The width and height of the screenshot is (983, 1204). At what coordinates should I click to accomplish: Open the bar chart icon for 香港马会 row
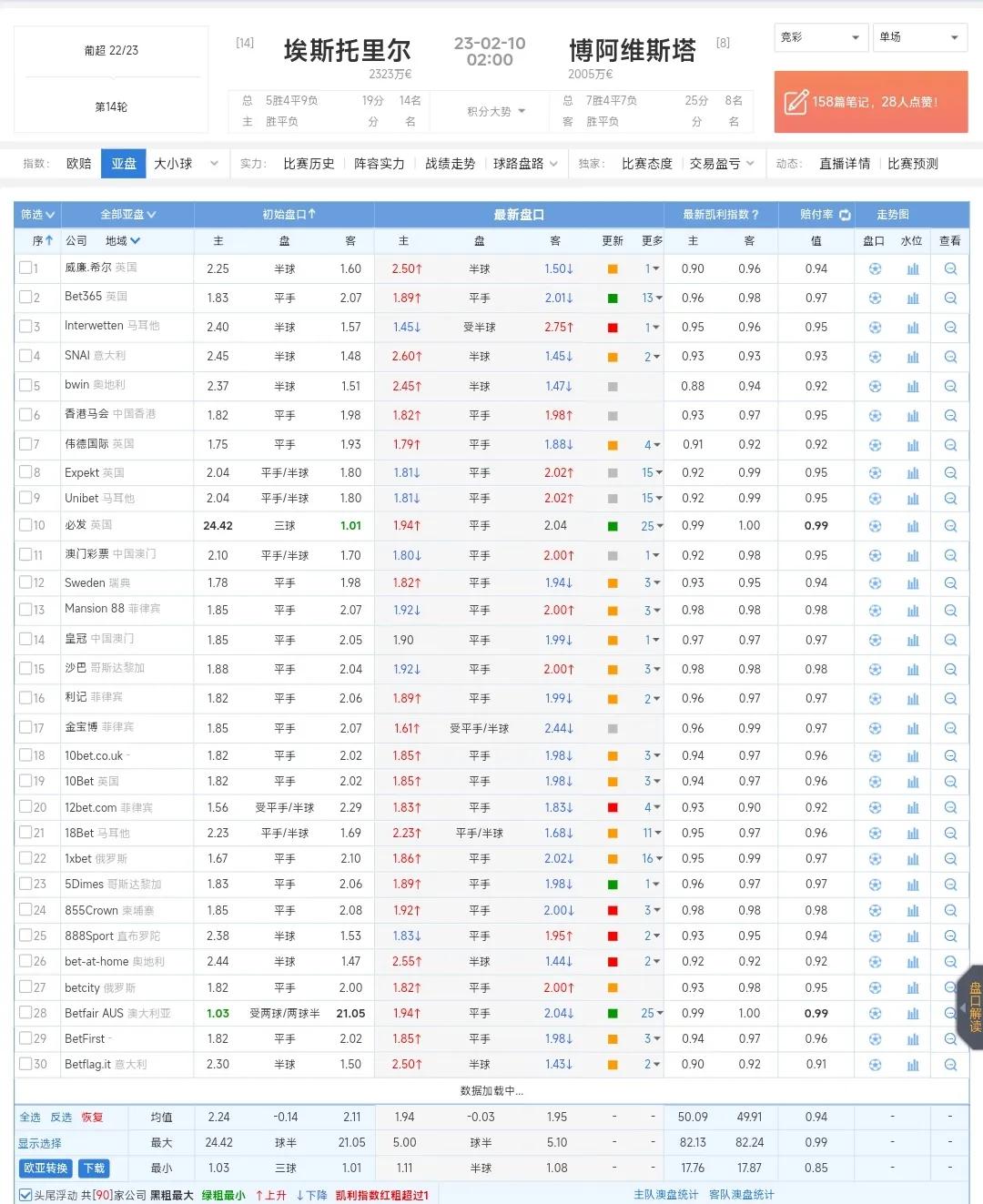click(x=913, y=415)
